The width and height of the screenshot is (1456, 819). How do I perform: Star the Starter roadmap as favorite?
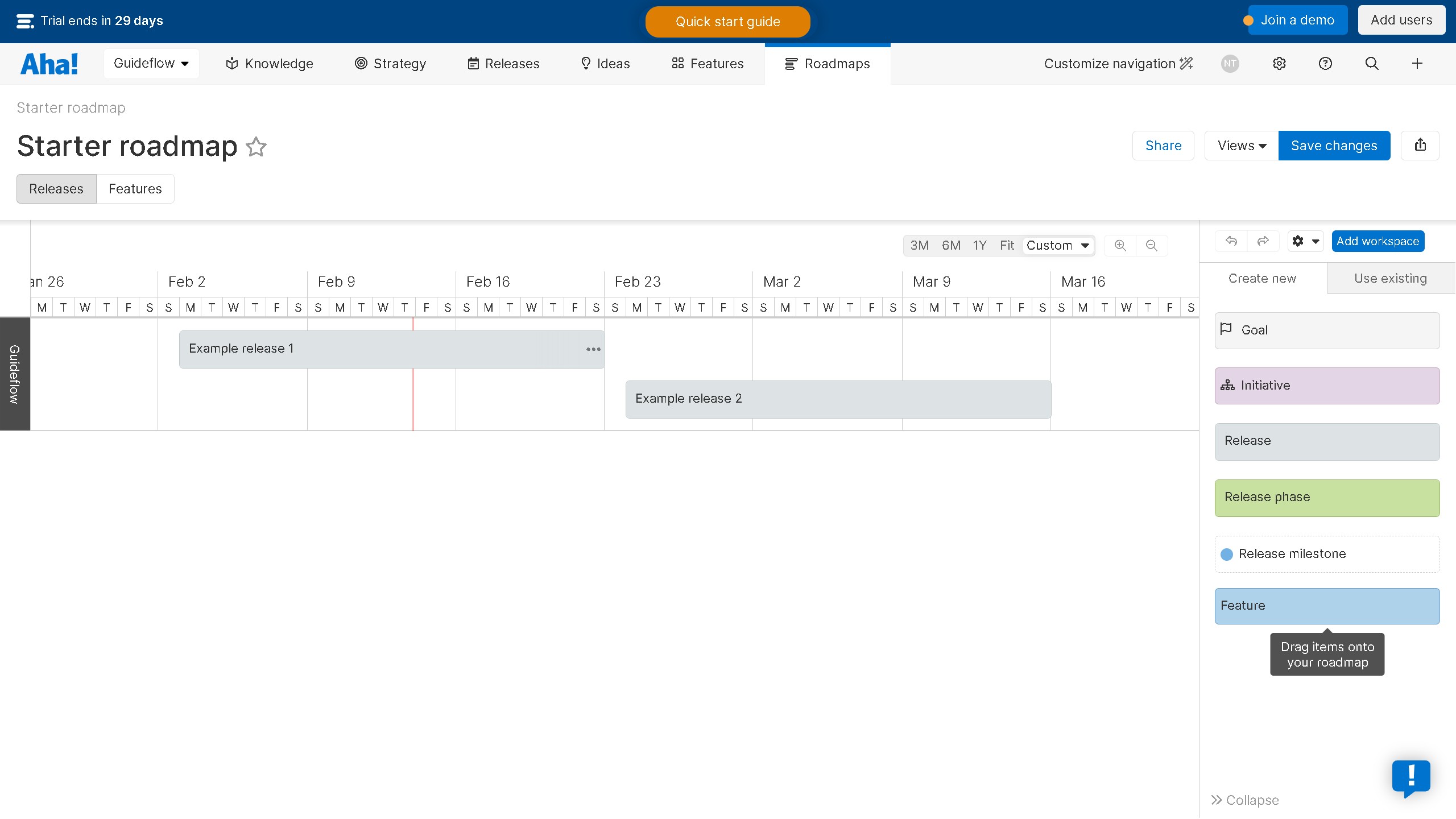(256, 147)
